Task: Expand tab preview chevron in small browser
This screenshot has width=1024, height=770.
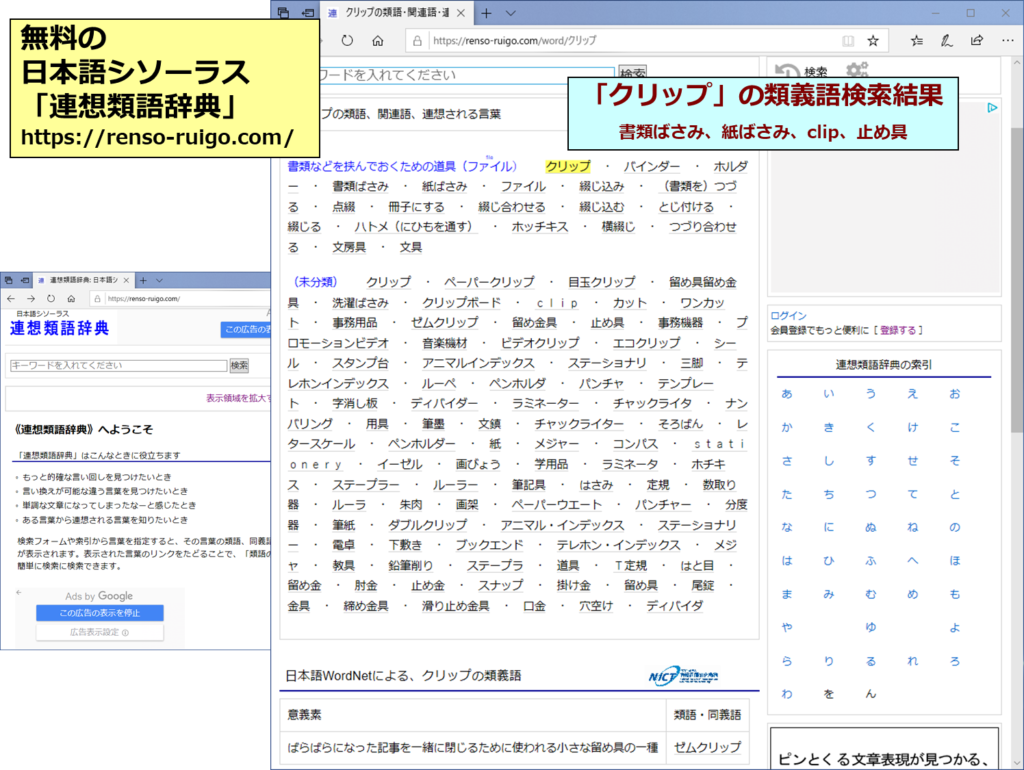Action: tap(160, 281)
